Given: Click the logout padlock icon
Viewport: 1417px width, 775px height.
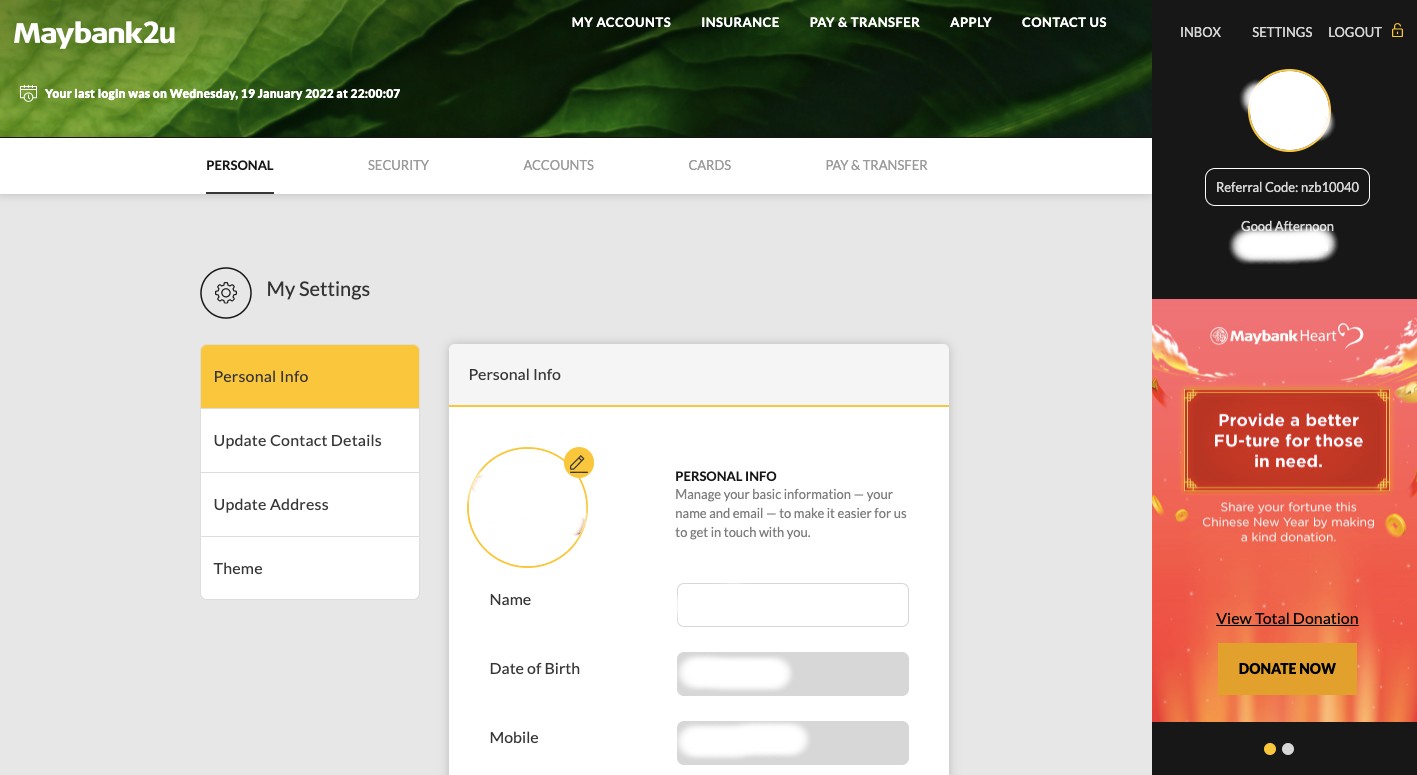Looking at the screenshot, I should (1398, 31).
